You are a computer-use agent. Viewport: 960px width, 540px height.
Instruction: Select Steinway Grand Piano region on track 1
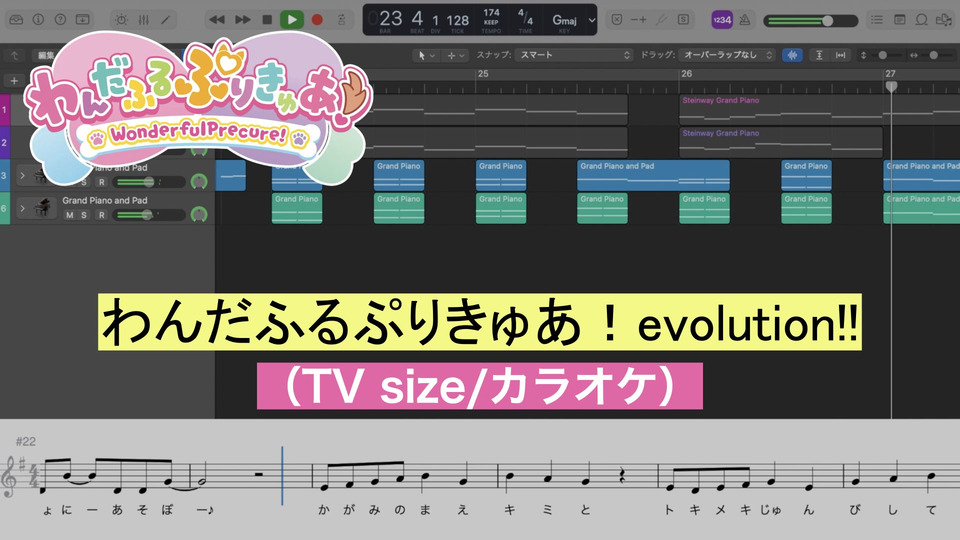pyautogui.click(x=819, y=110)
